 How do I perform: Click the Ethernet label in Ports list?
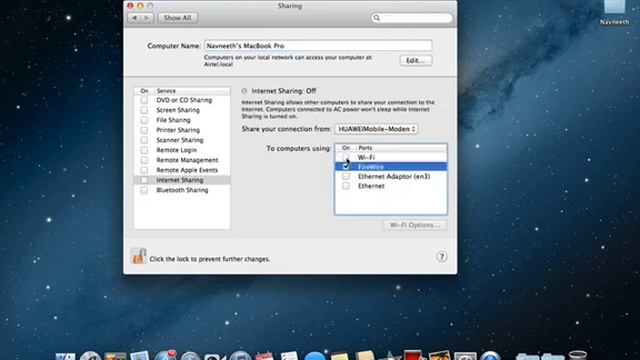click(371, 186)
